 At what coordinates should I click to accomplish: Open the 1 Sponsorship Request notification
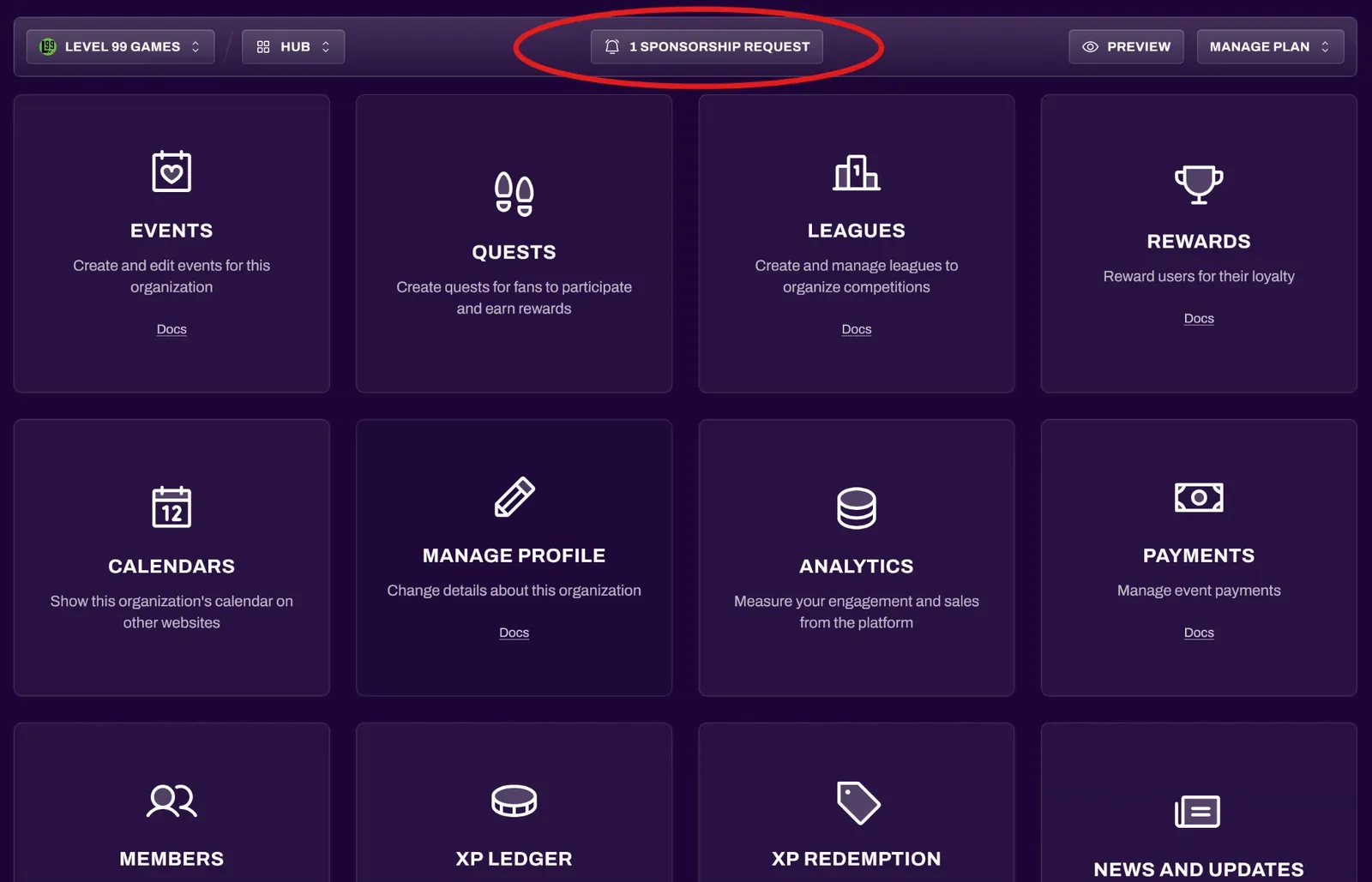click(x=707, y=46)
